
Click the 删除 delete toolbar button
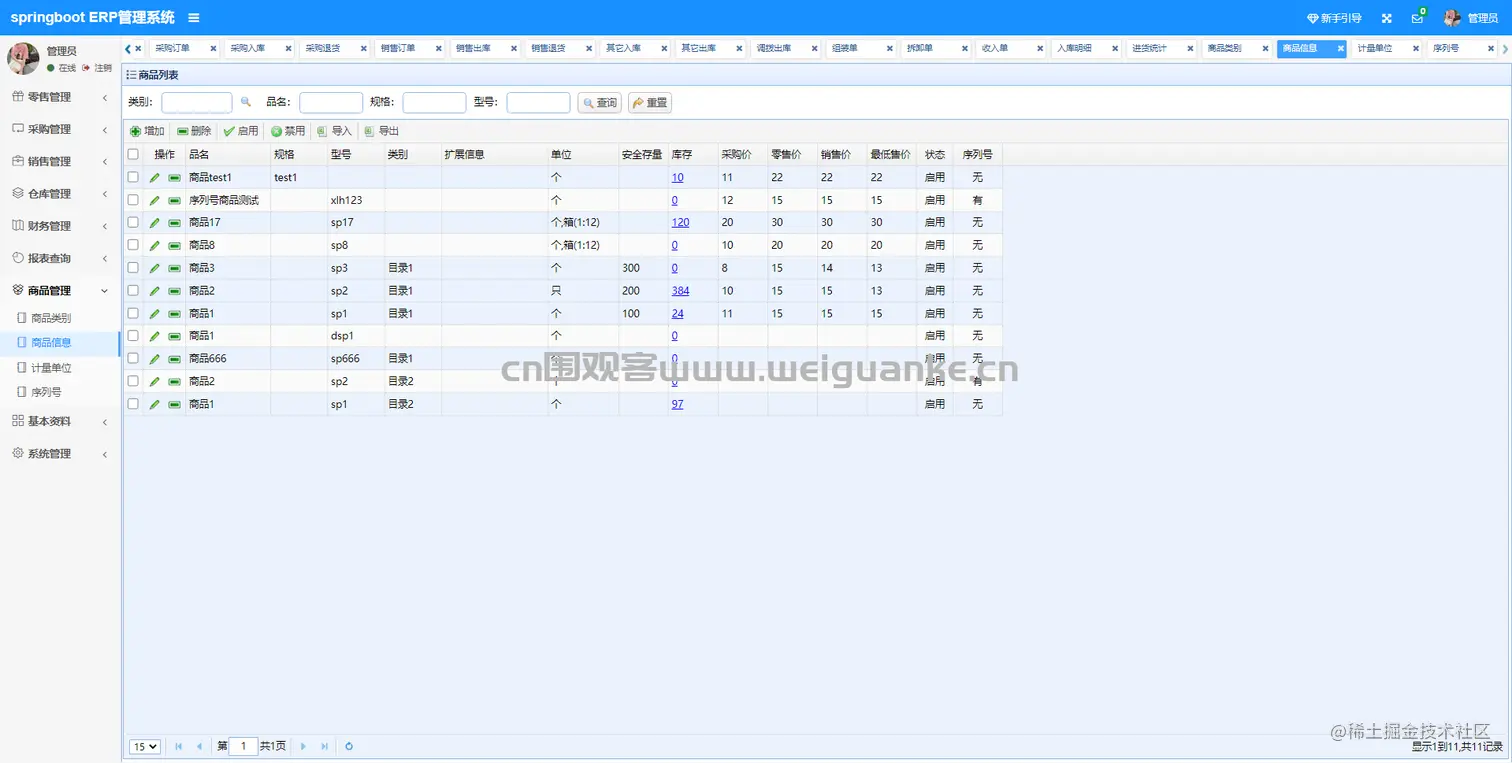[194, 131]
